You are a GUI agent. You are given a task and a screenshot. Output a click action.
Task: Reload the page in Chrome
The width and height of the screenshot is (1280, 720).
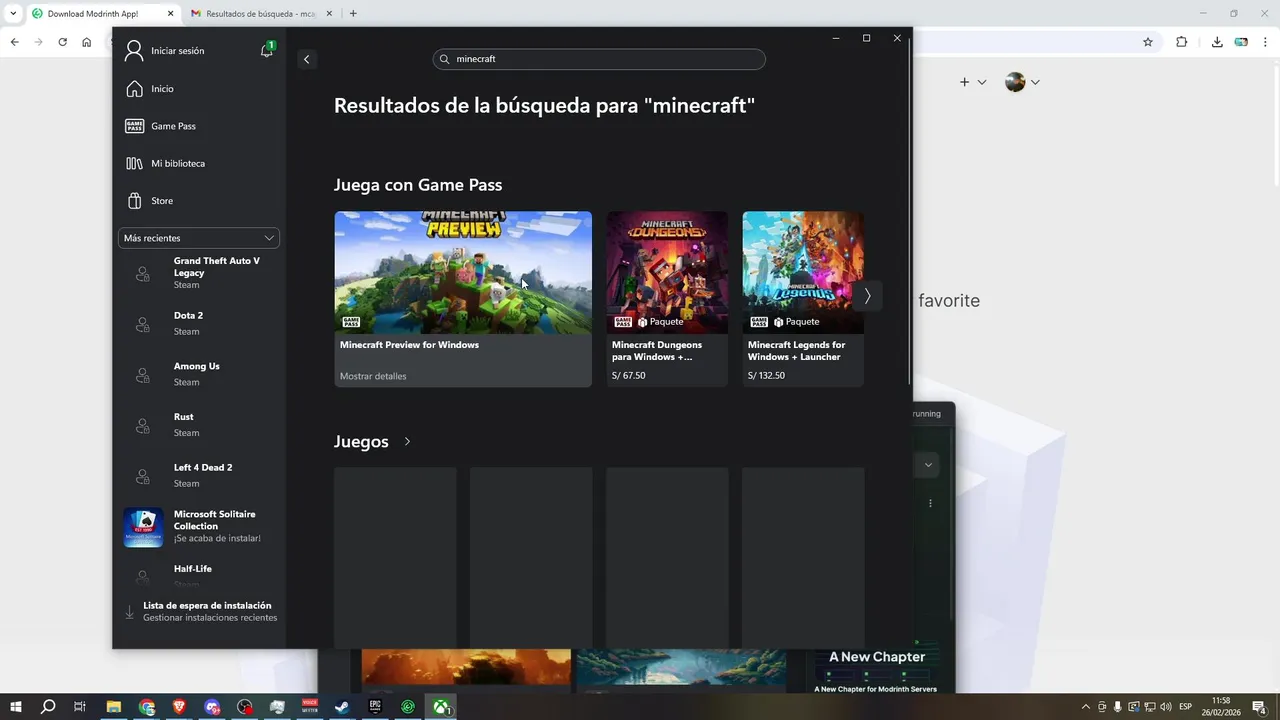click(x=62, y=42)
